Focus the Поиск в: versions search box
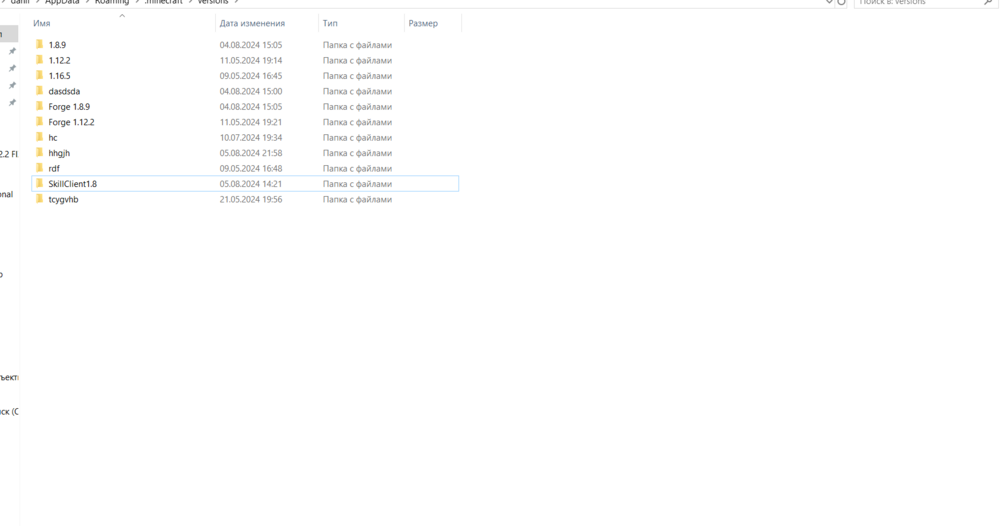 click(x=926, y=3)
